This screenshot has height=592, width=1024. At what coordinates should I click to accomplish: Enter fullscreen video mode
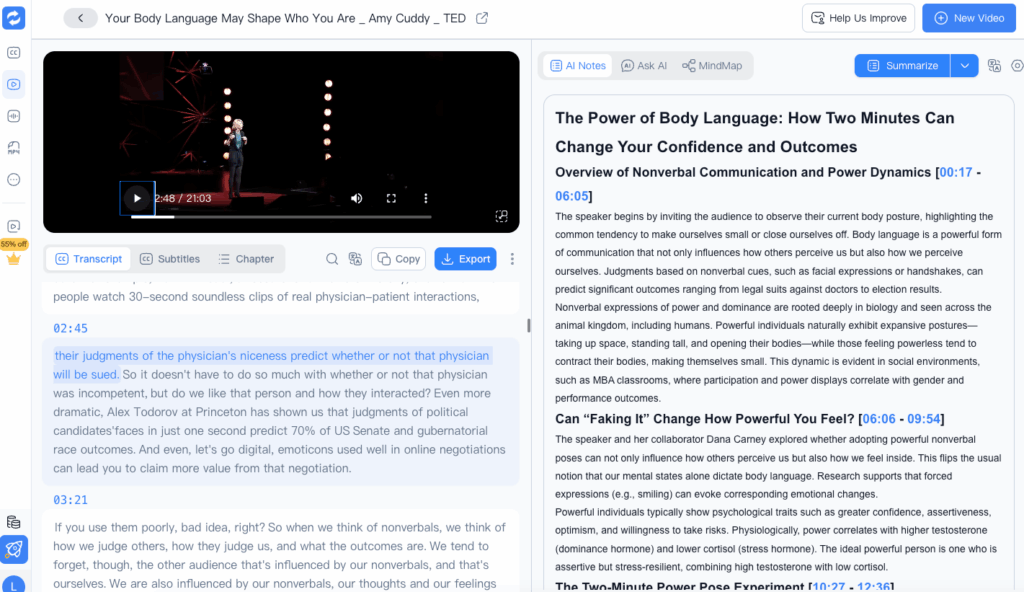(391, 198)
